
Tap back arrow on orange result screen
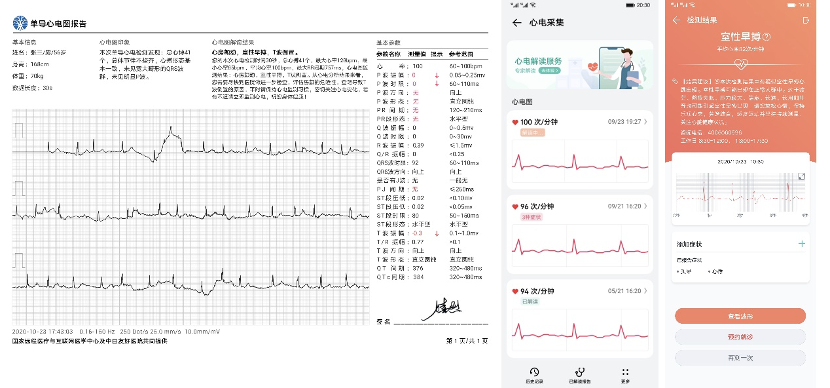[x=676, y=21]
